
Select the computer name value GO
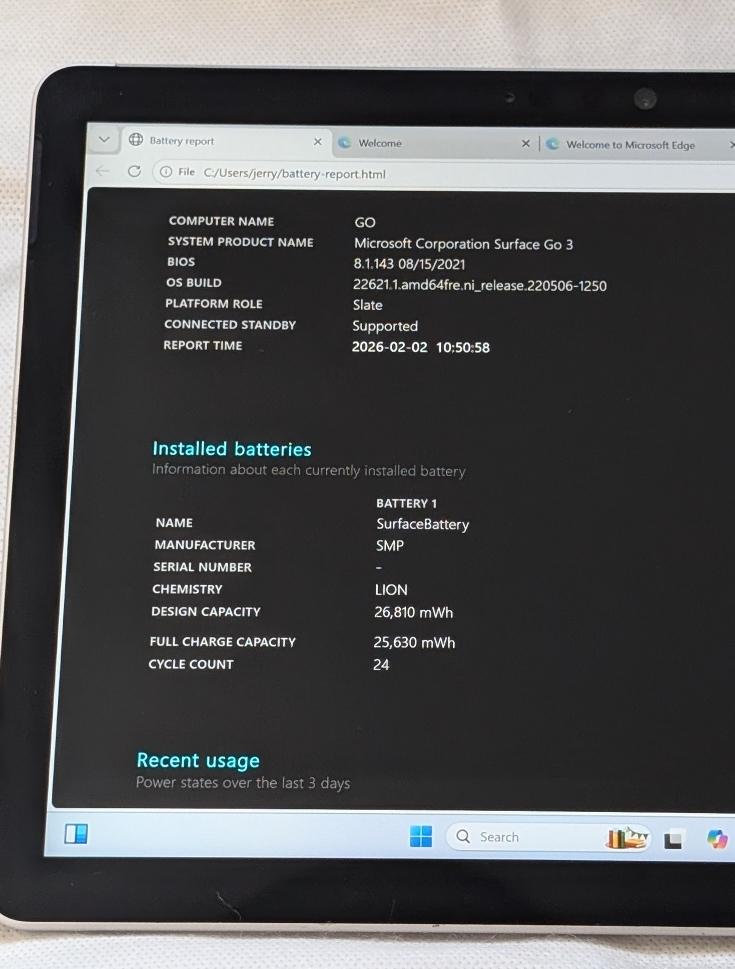(x=365, y=222)
